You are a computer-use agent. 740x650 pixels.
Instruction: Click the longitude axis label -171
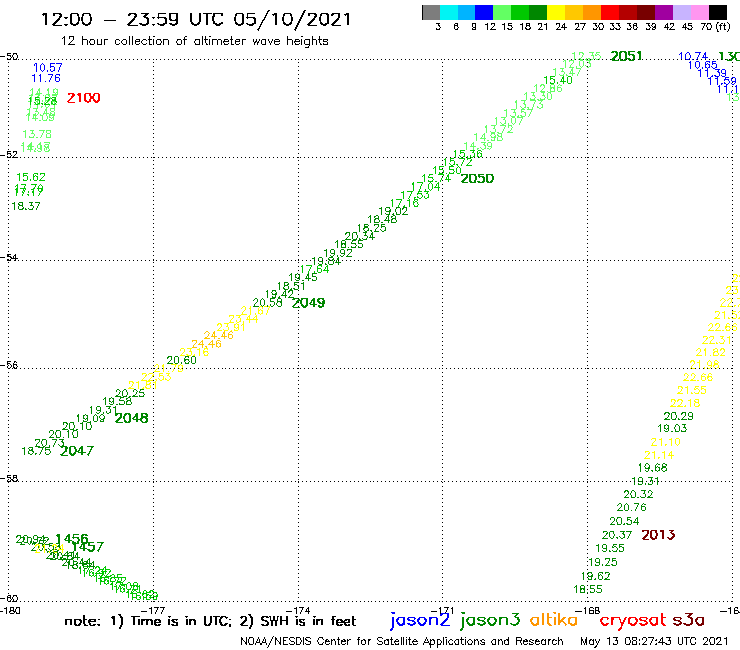click(x=443, y=611)
